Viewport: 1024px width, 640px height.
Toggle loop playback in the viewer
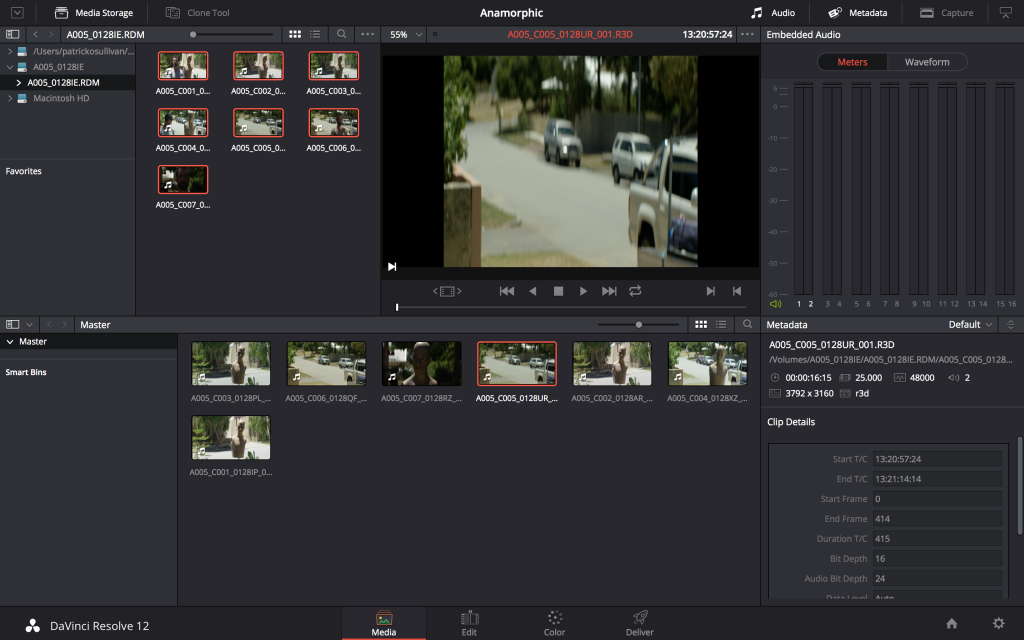pyautogui.click(x=635, y=291)
